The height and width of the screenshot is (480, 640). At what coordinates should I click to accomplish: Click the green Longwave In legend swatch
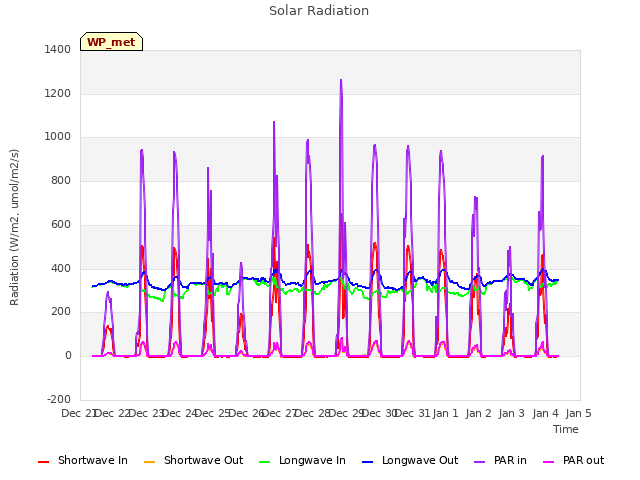pos(264,462)
